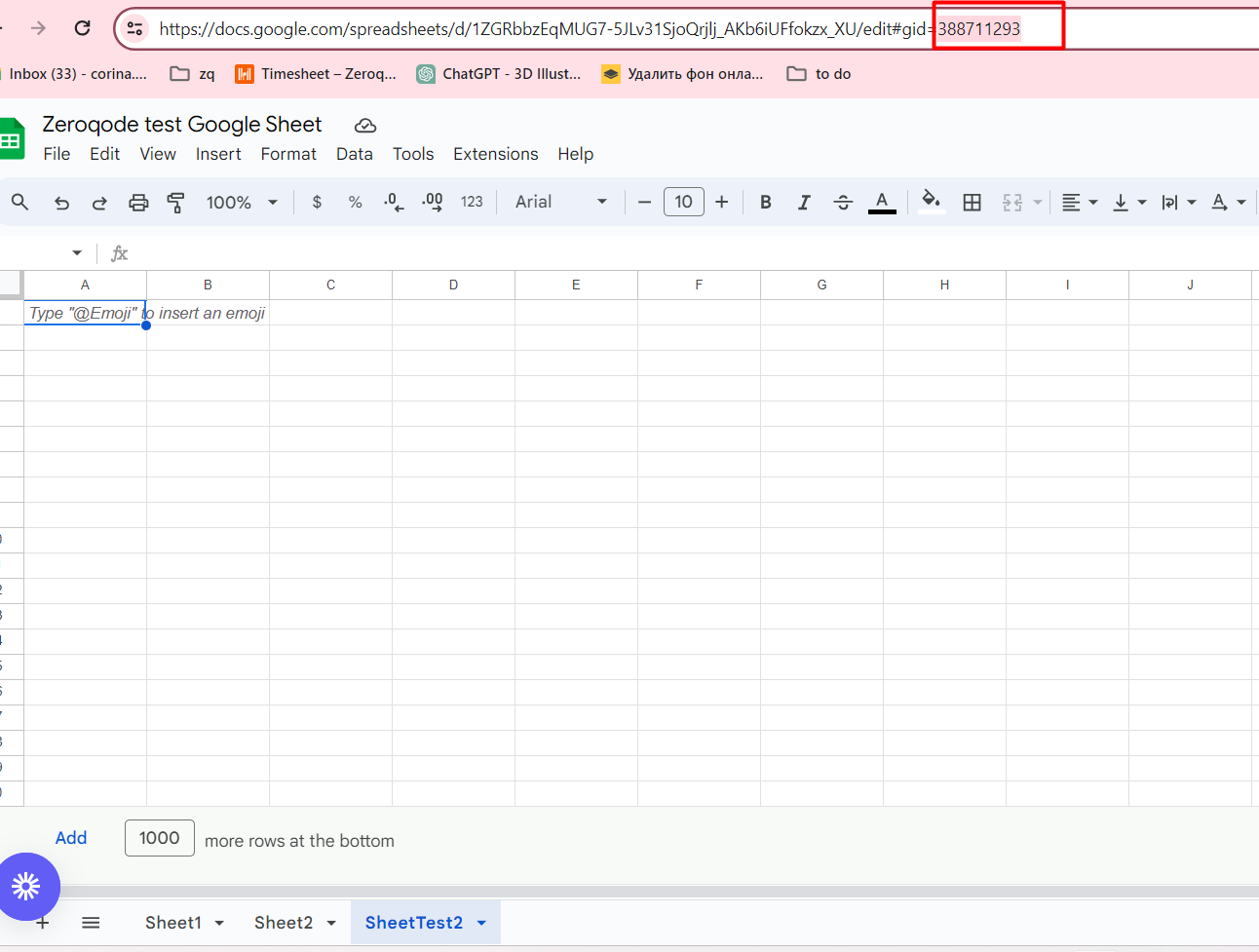Click the Undo arrow icon
The height and width of the screenshot is (952, 1259).
61,203
